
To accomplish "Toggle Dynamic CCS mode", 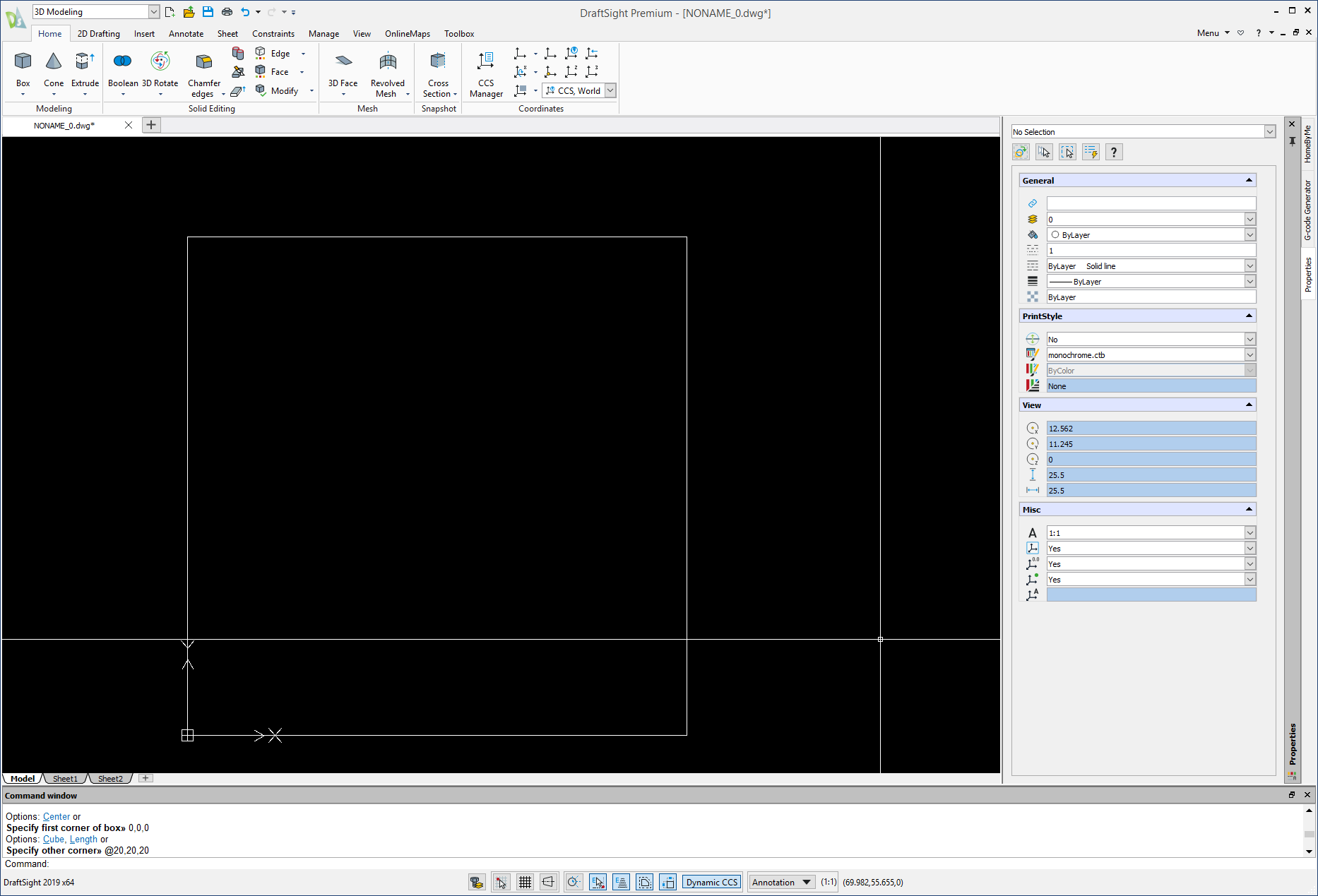I will [x=711, y=881].
